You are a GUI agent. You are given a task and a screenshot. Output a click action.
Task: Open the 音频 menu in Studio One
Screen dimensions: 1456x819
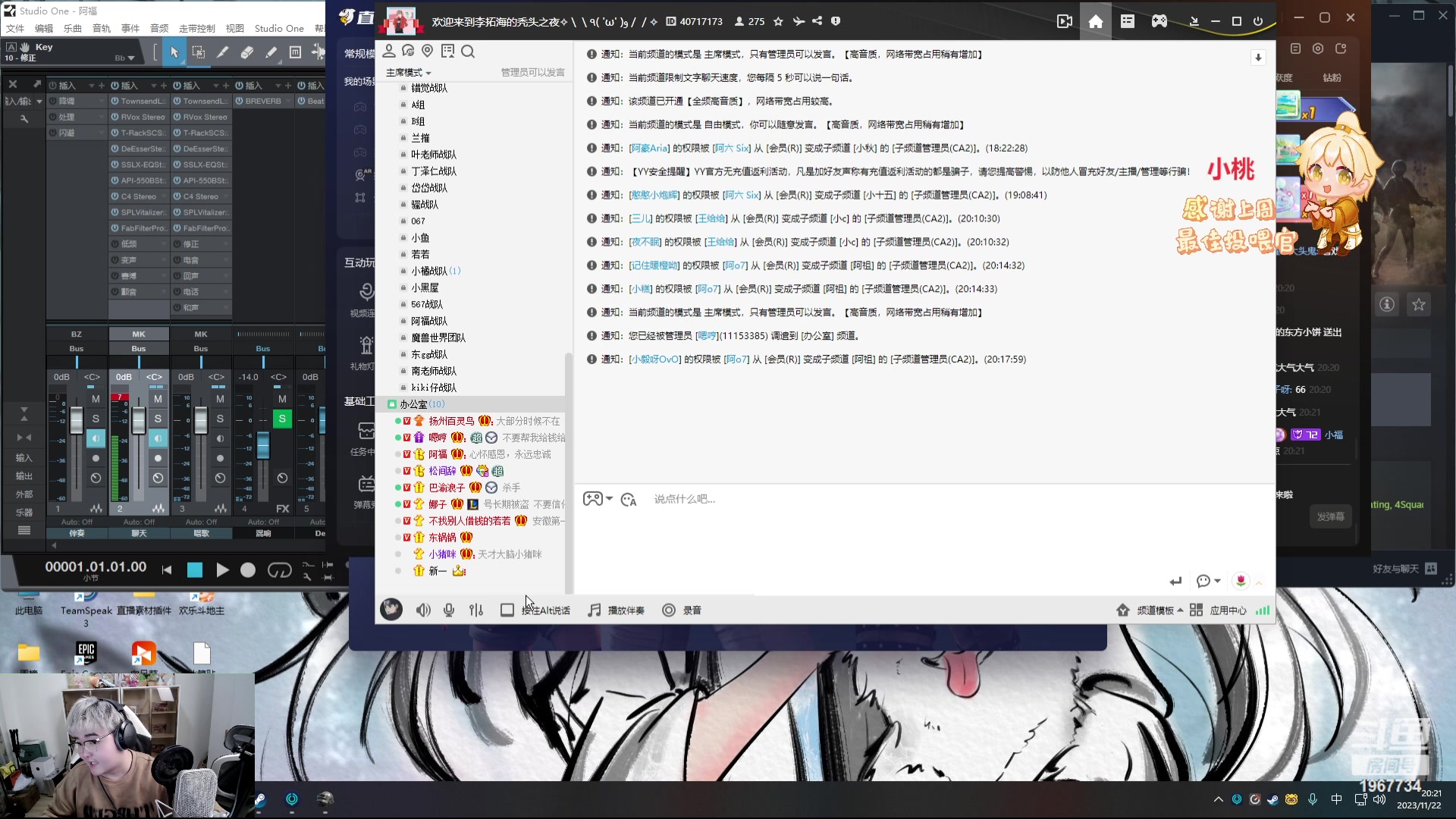pos(159,28)
